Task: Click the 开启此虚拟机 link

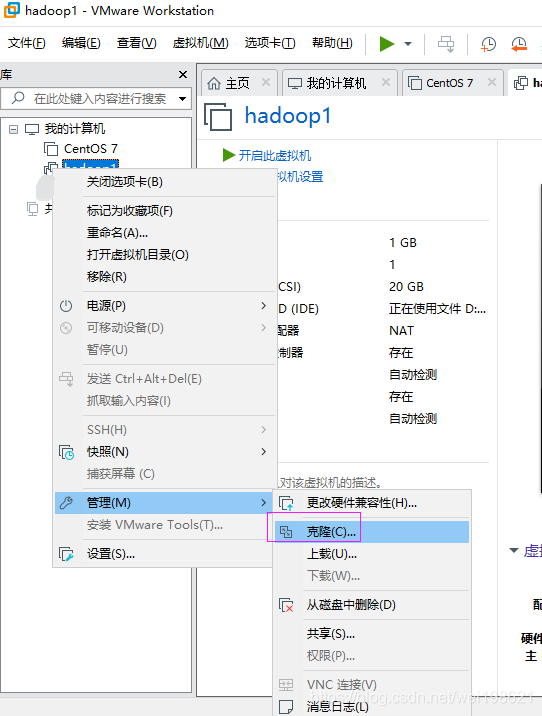Action: [274, 156]
